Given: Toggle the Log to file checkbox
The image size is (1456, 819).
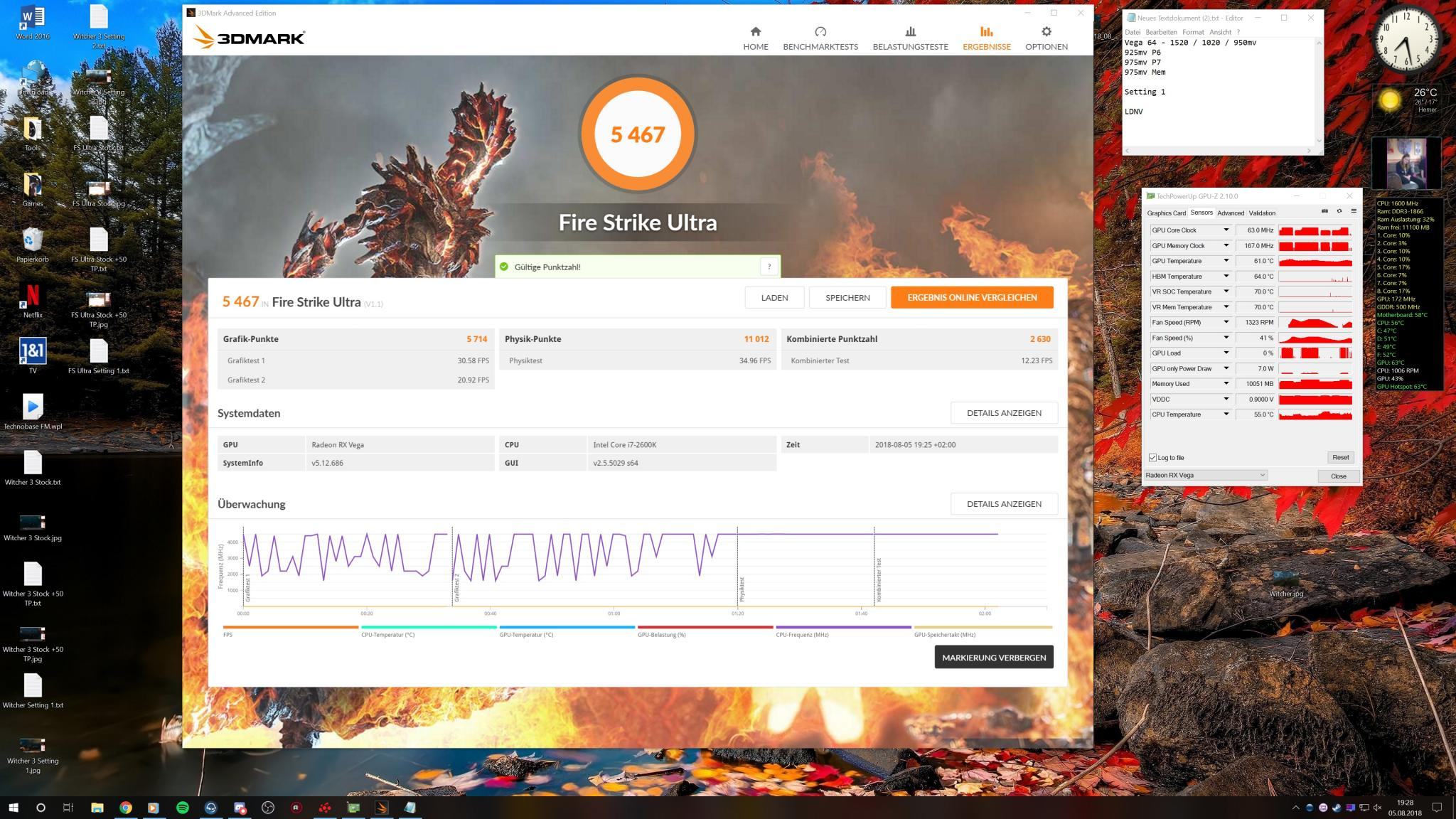Looking at the screenshot, I should [1152, 458].
